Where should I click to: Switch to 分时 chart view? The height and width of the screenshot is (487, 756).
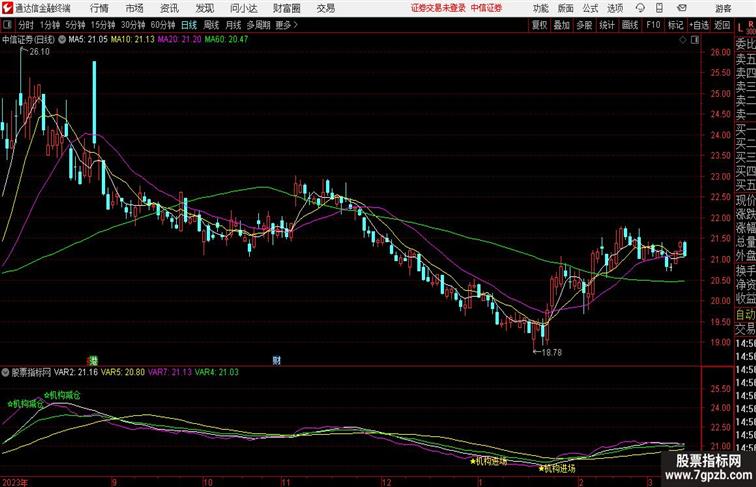(x=26, y=25)
